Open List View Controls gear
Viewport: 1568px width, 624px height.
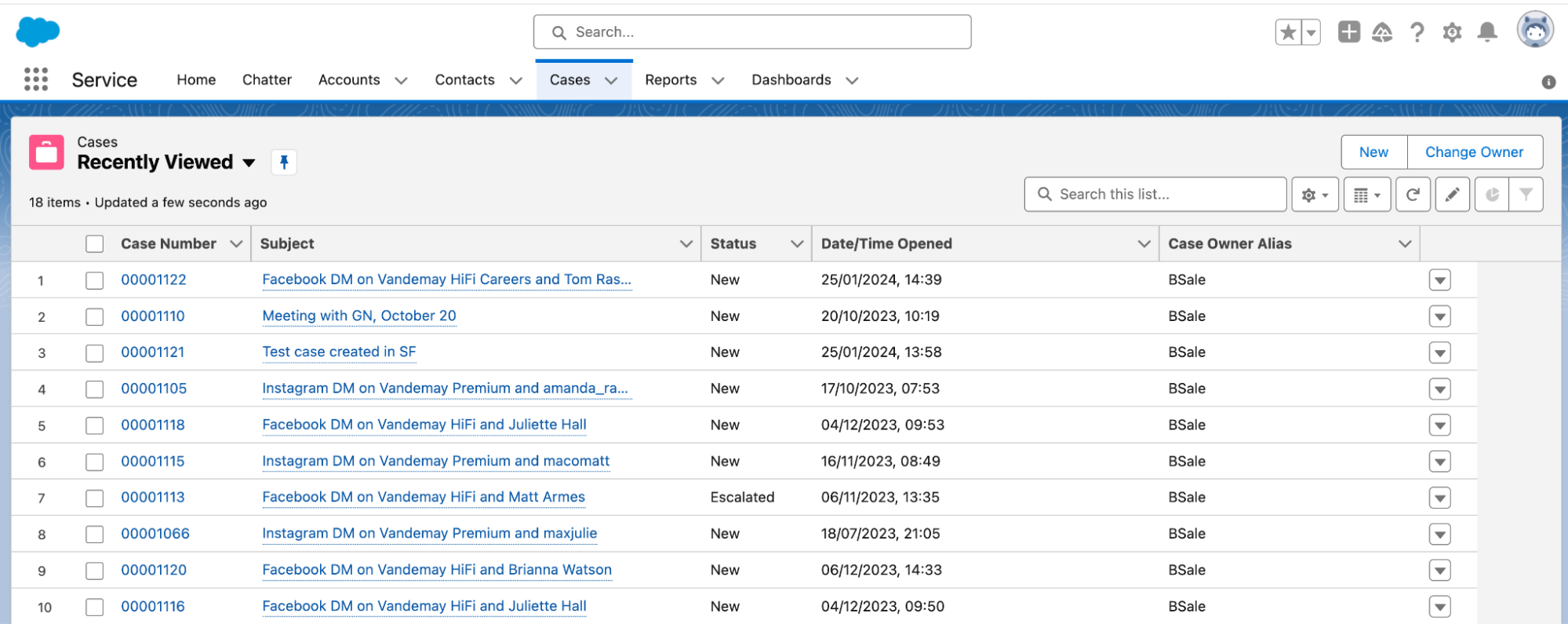tap(1315, 195)
